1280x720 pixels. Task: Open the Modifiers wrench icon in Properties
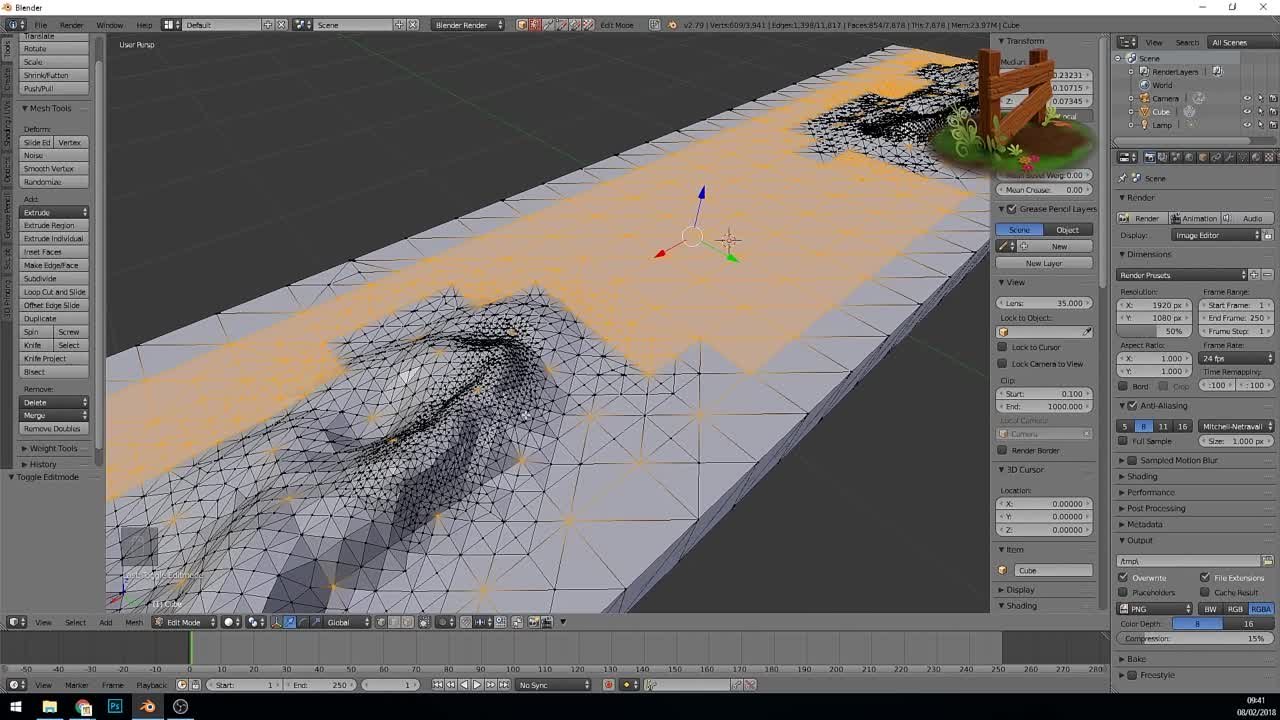[x=1230, y=157]
